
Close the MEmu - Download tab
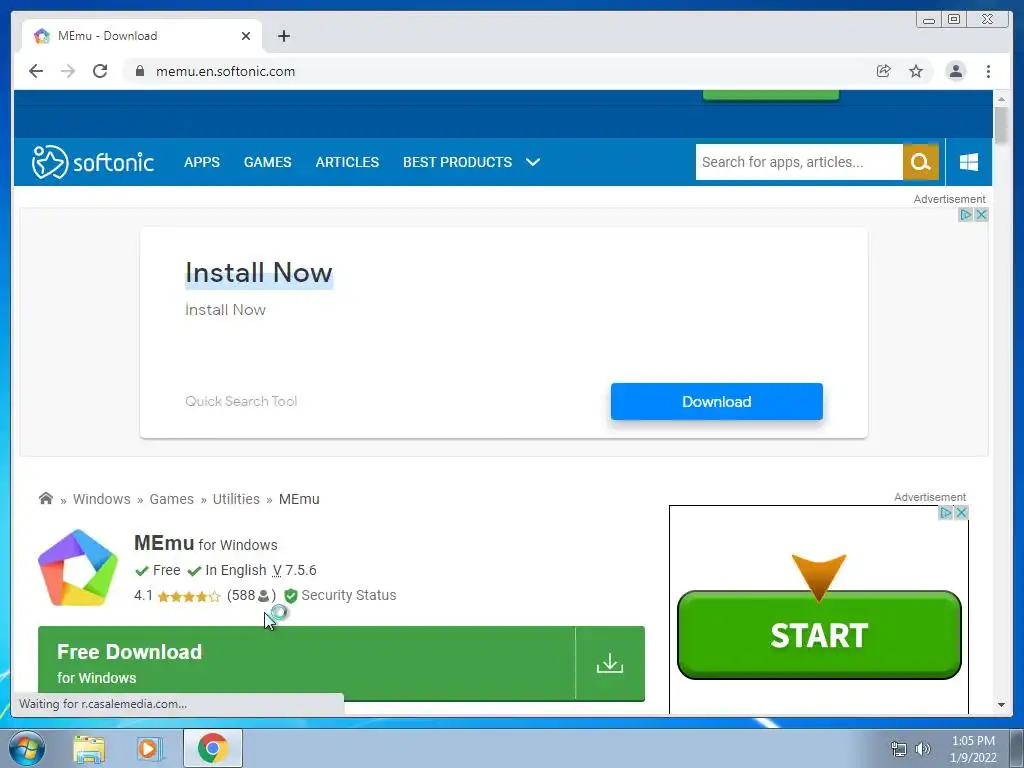click(x=246, y=36)
